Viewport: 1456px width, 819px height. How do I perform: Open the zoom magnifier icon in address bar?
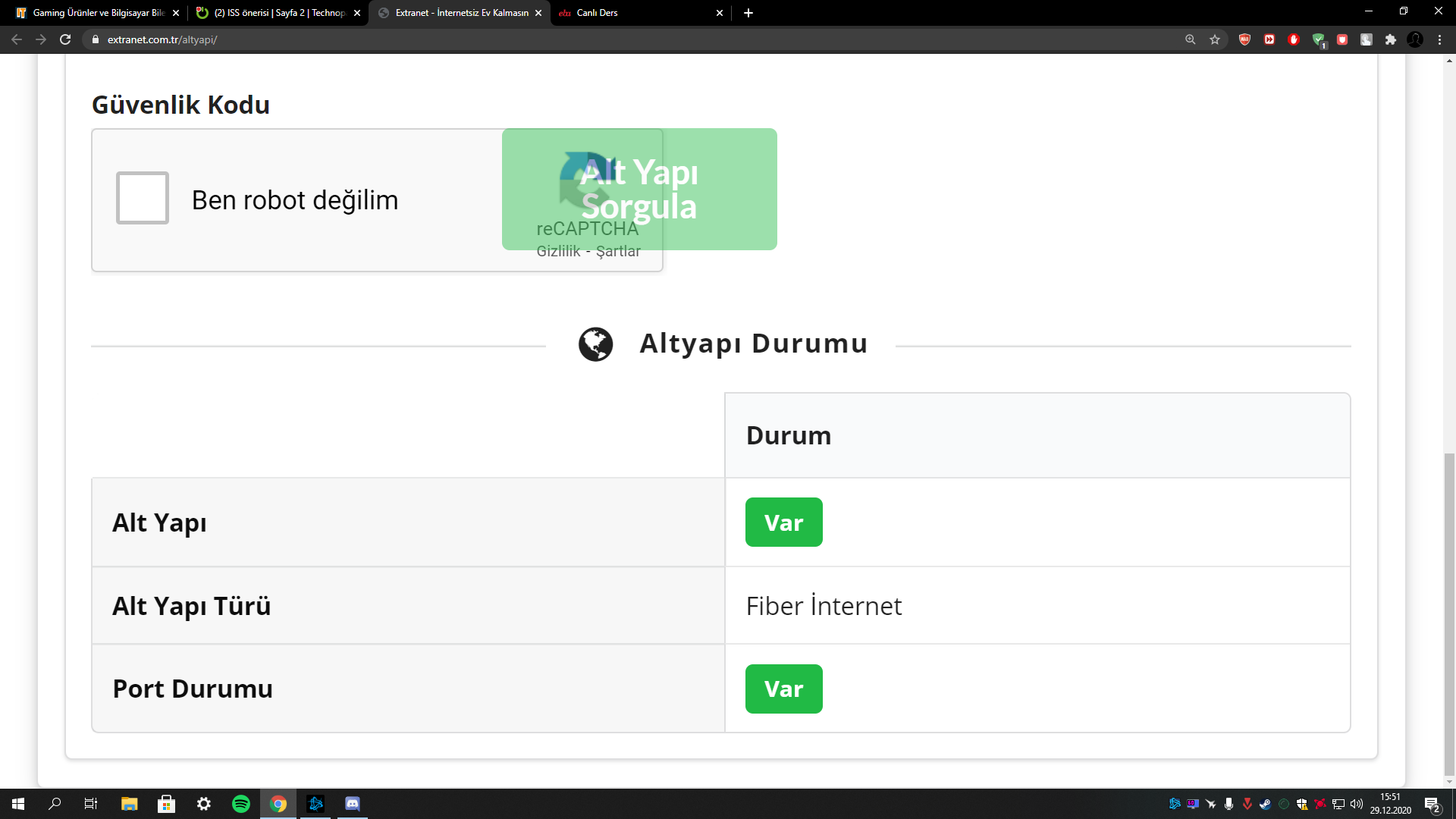[1191, 39]
